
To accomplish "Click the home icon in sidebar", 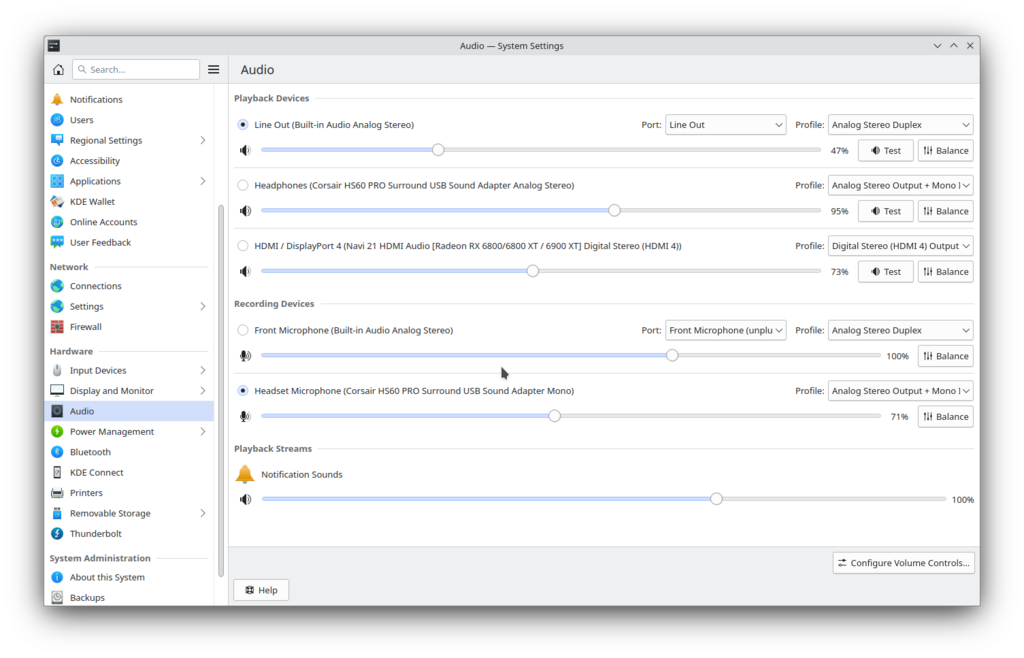I will point(58,70).
